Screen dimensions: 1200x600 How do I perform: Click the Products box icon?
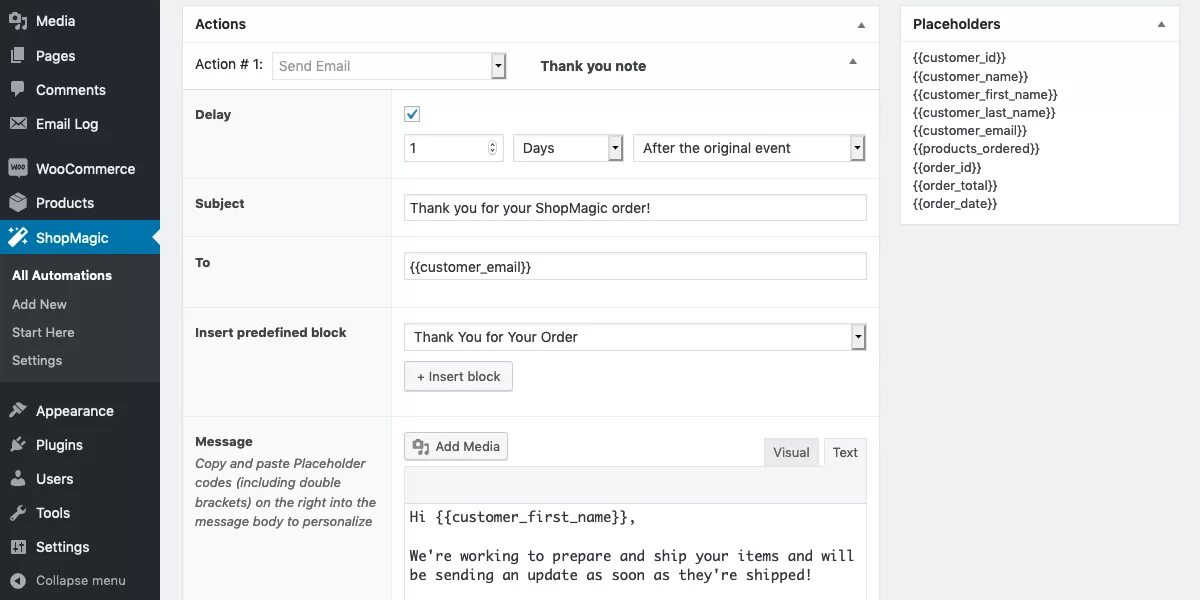(18, 203)
